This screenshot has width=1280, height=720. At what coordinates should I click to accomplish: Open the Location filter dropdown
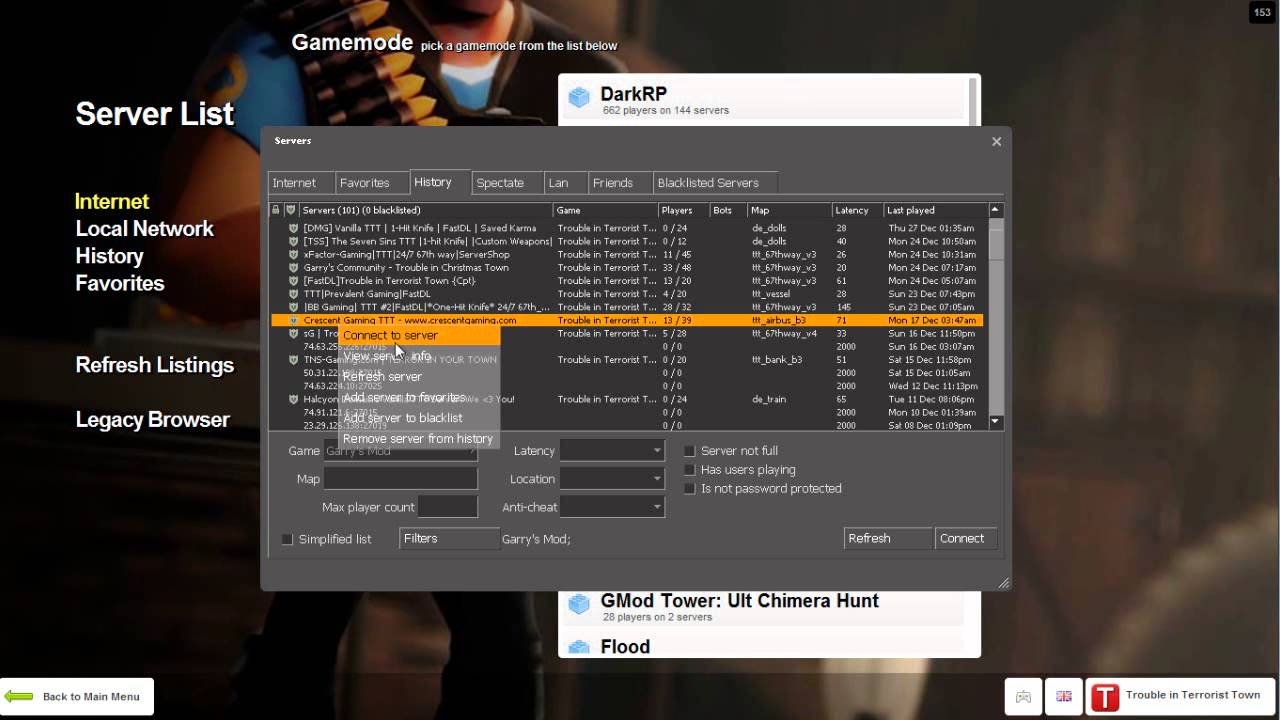click(612, 479)
